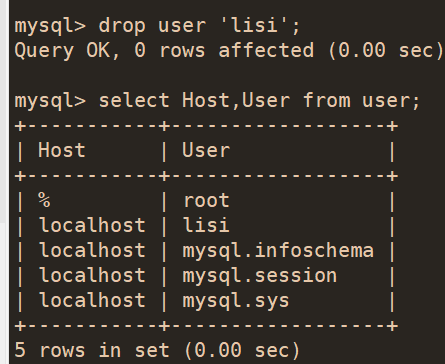Click the mysql.infoschema user entry

(x=278, y=251)
